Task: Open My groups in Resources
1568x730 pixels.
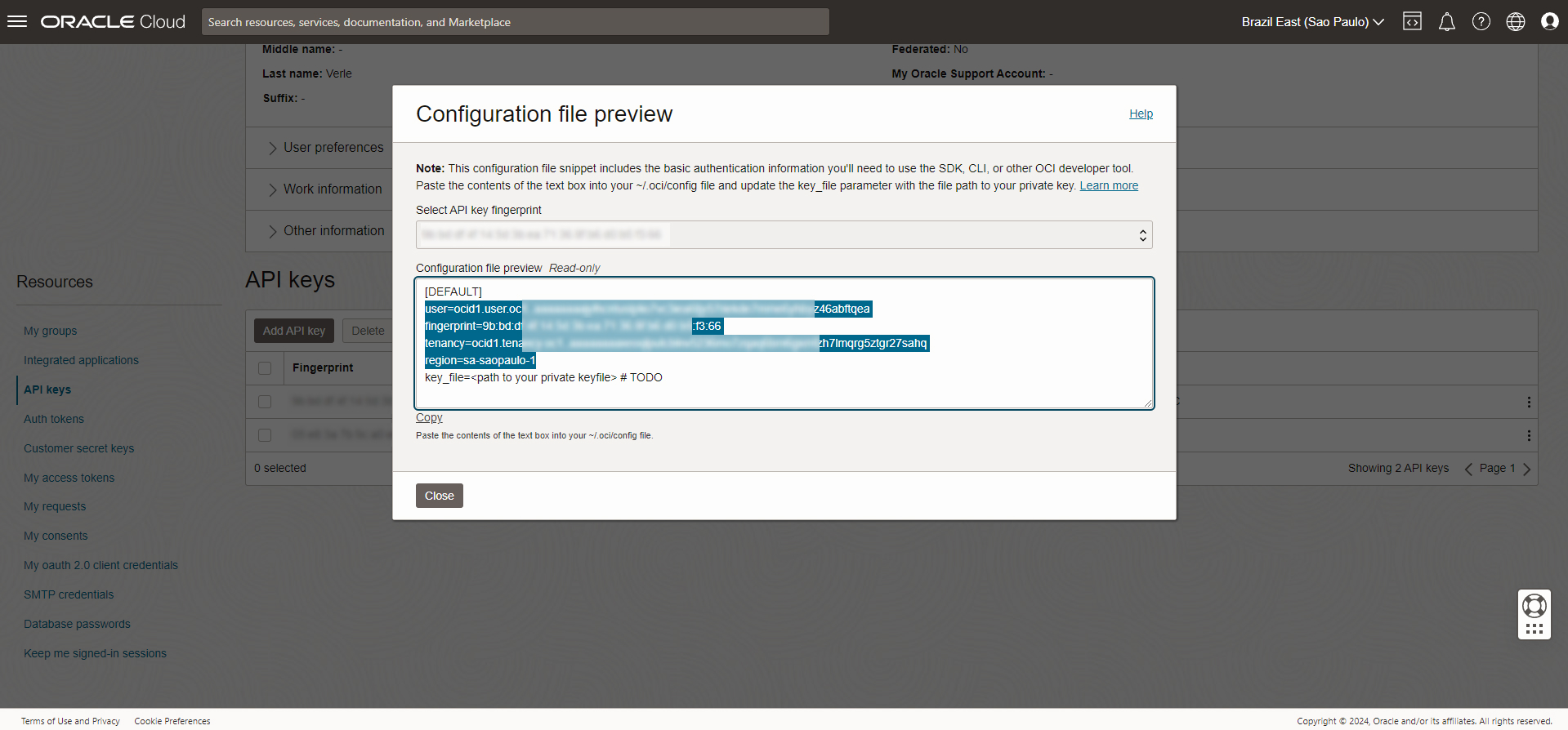Action: (50, 331)
